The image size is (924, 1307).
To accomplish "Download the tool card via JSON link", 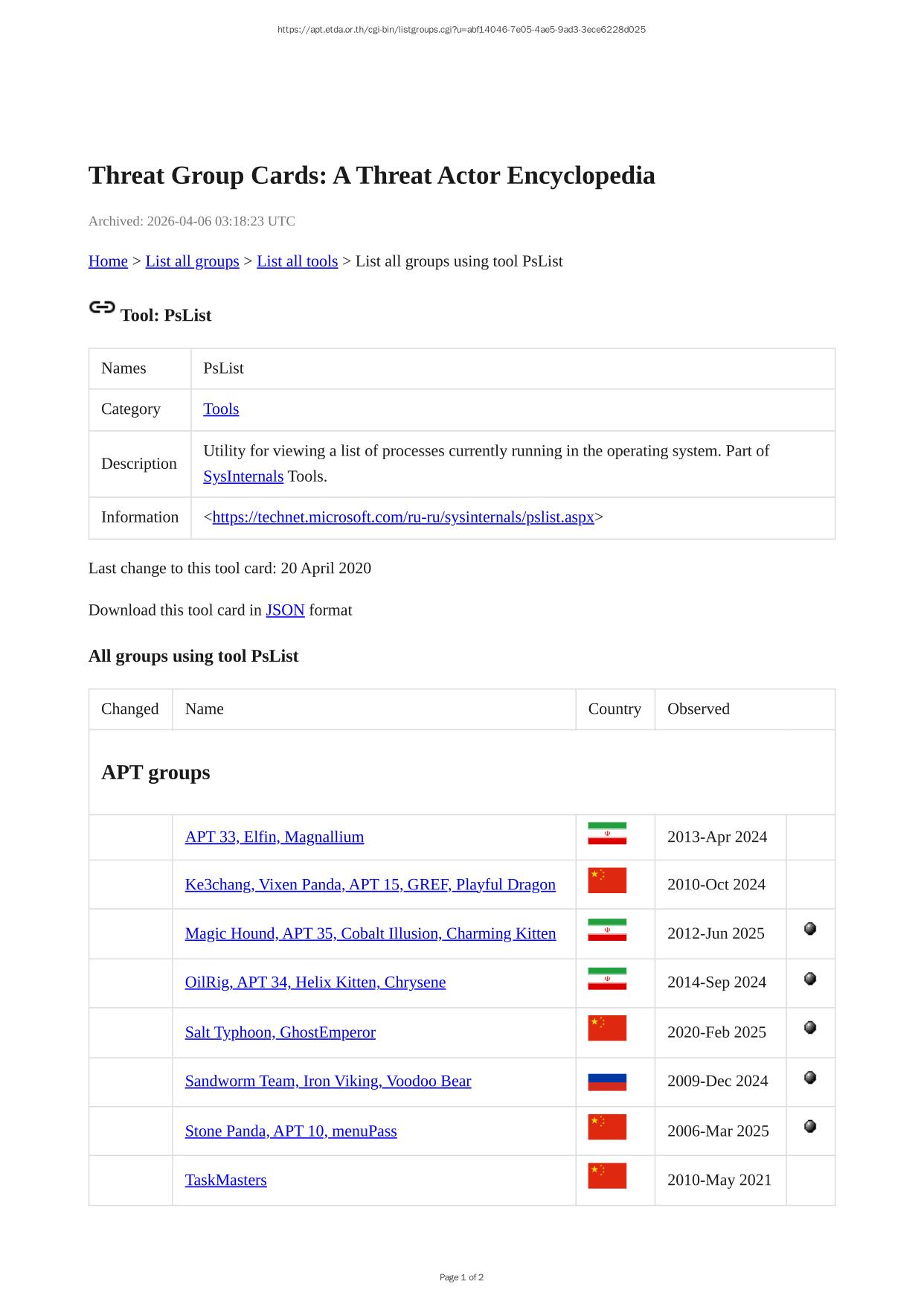I will click(x=285, y=610).
